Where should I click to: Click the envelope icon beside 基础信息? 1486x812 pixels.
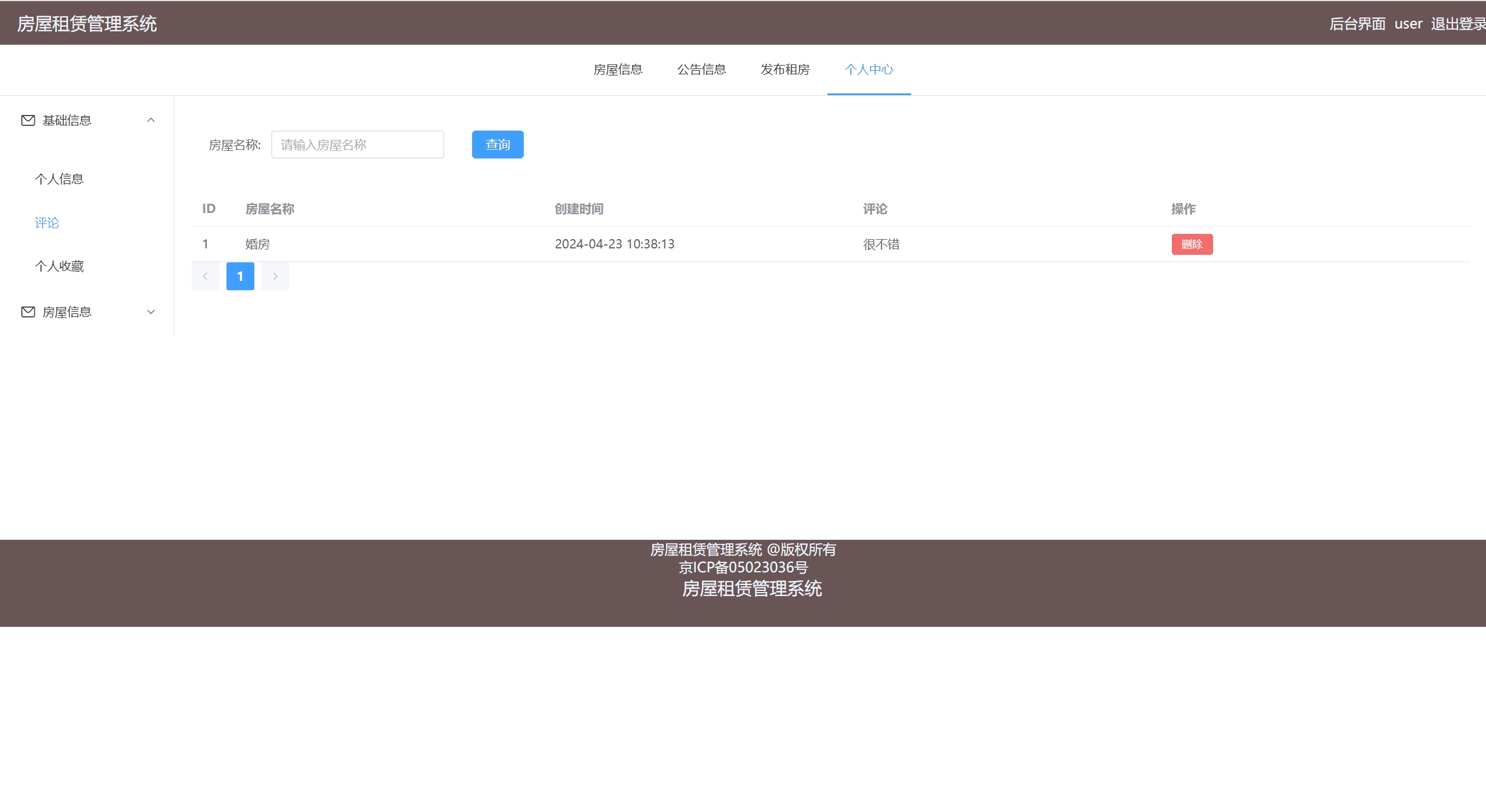[x=28, y=120]
